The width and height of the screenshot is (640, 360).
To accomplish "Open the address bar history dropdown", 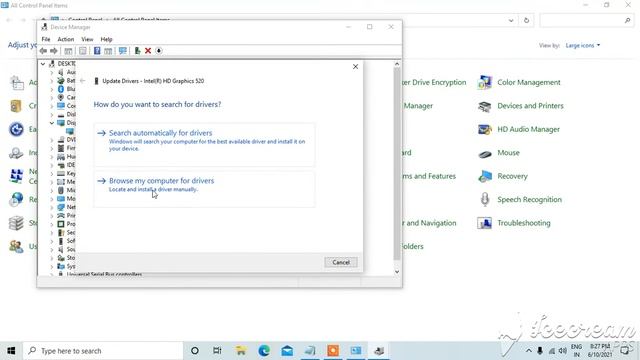I will [x=511, y=20].
